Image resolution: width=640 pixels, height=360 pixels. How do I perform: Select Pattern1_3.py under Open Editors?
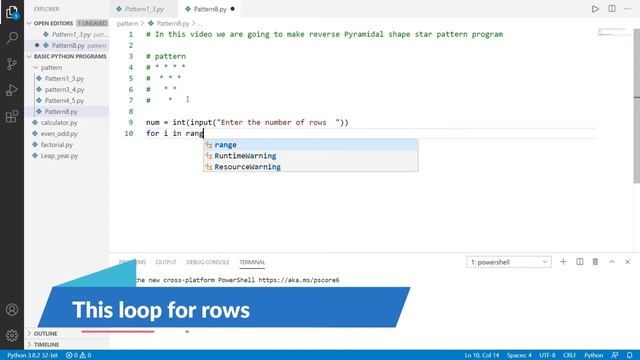pos(71,34)
